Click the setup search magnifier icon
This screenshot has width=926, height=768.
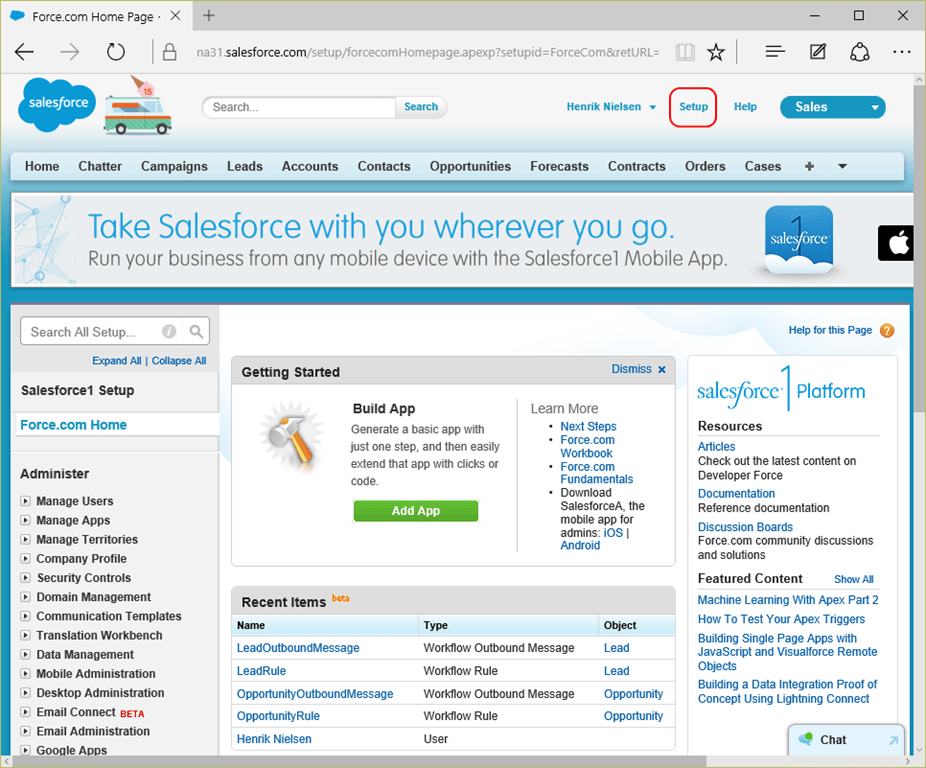point(196,331)
